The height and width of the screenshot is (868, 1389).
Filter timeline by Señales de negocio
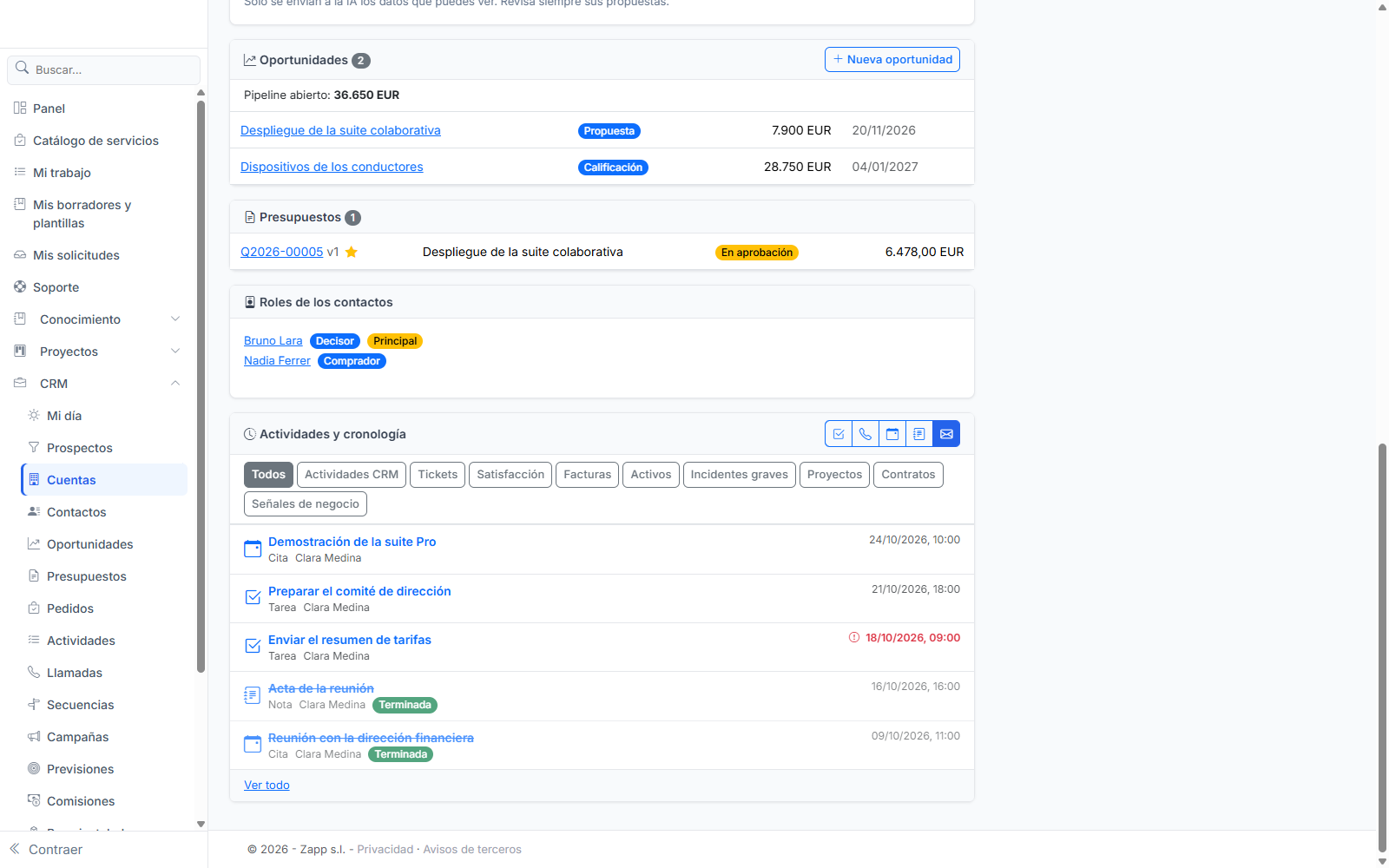coord(306,504)
